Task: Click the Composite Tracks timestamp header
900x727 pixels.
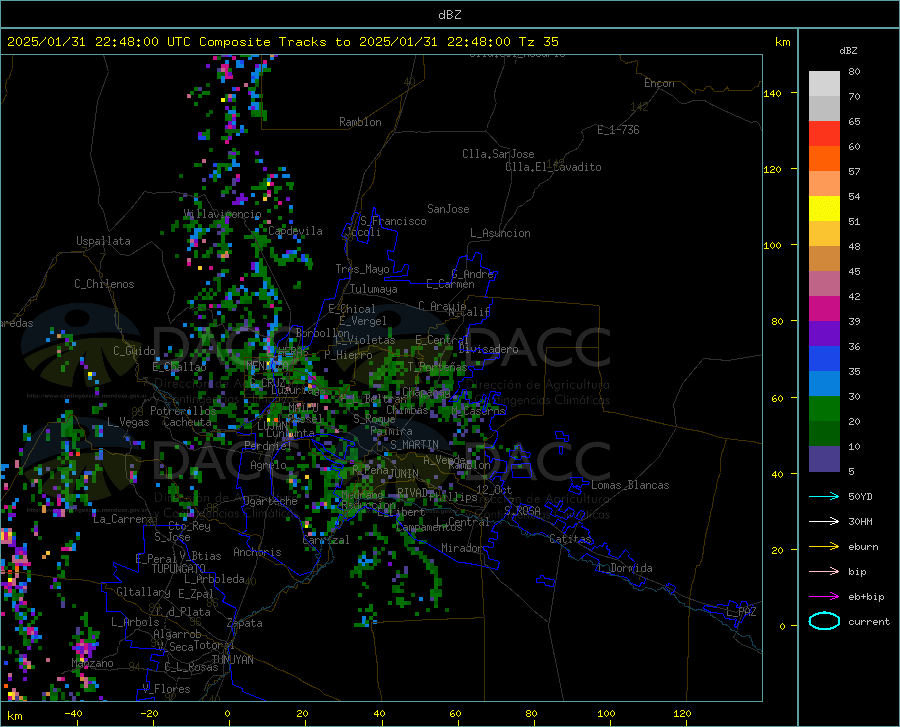Action: pos(283,42)
